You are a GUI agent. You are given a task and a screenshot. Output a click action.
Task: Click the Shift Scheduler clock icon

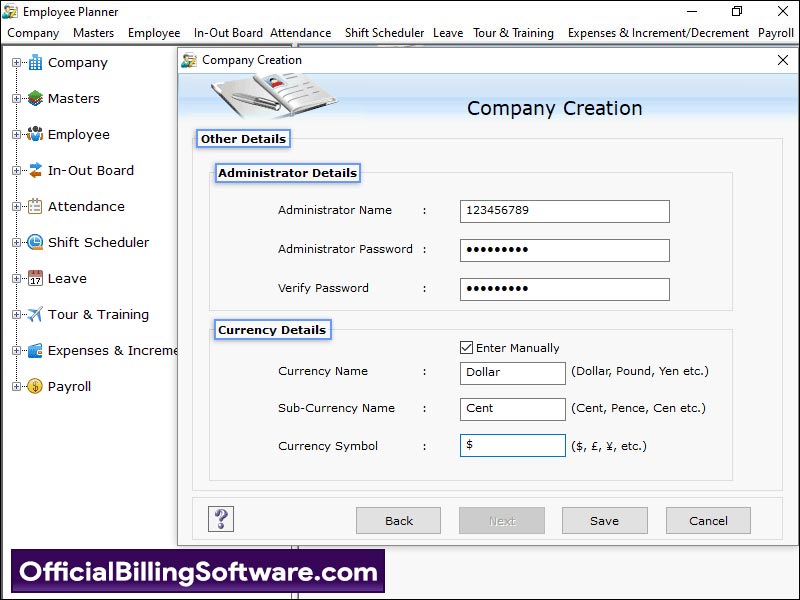(x=35, y=243)
